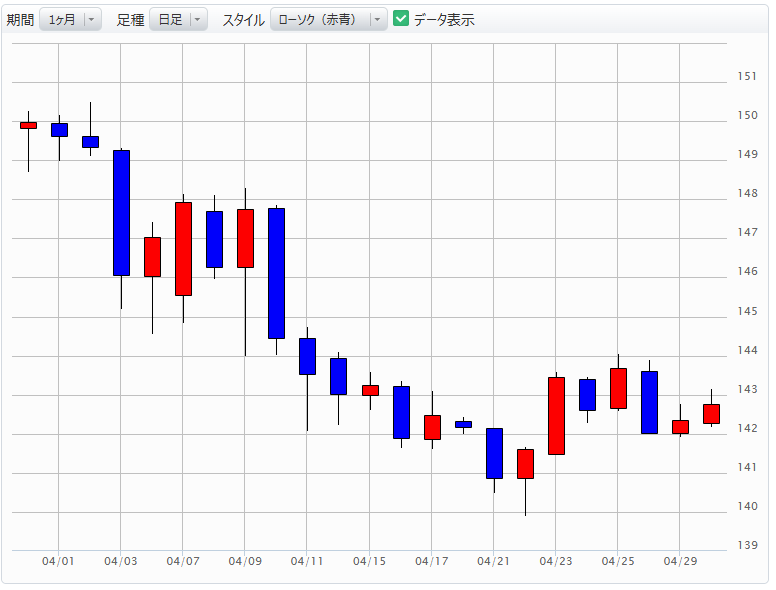Click the red candlestick at 04/07
The image size is (776, 590).
click(184, 249)
